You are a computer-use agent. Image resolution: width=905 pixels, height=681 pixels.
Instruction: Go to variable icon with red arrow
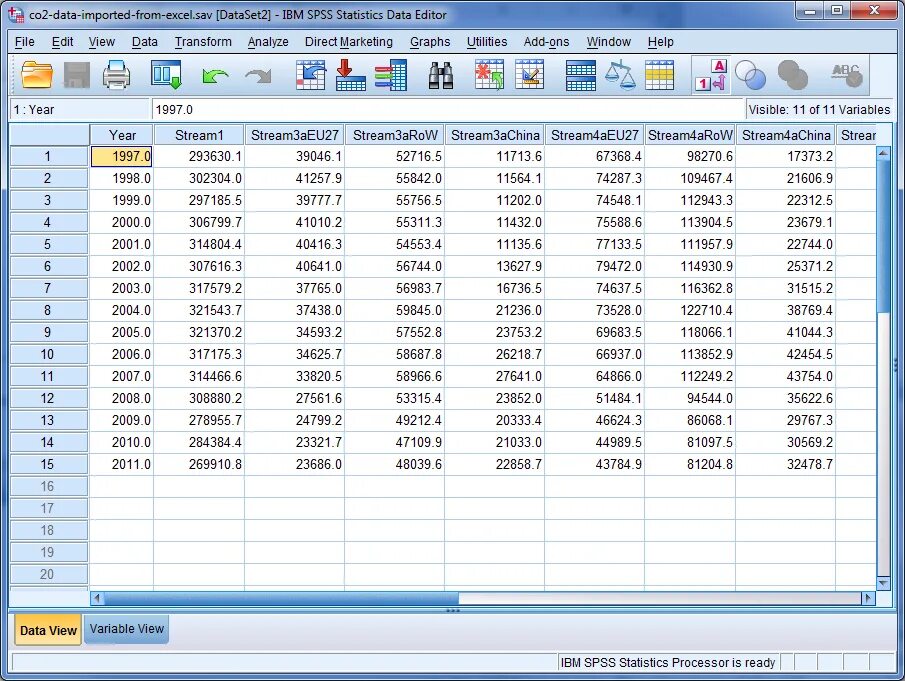[350, 75]
